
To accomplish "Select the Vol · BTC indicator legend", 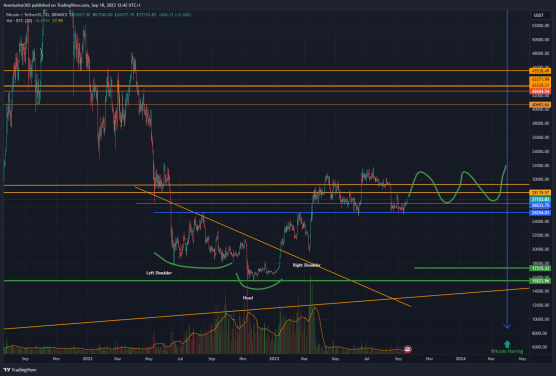I will click(x=19, y=21).
